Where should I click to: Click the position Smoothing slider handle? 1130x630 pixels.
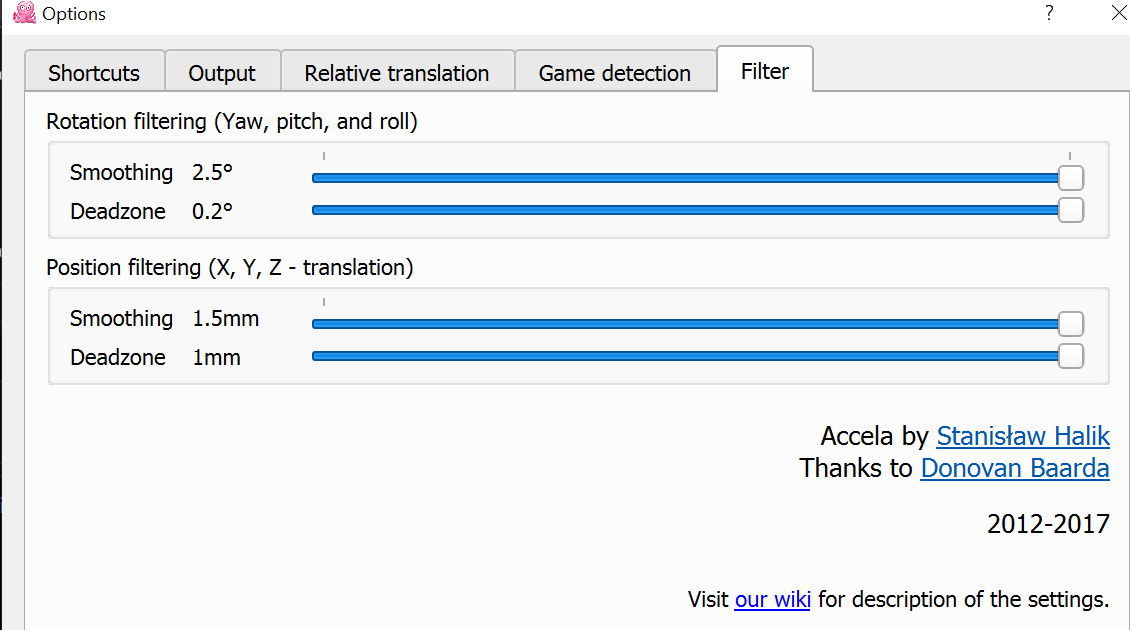tap(1071, 324)
